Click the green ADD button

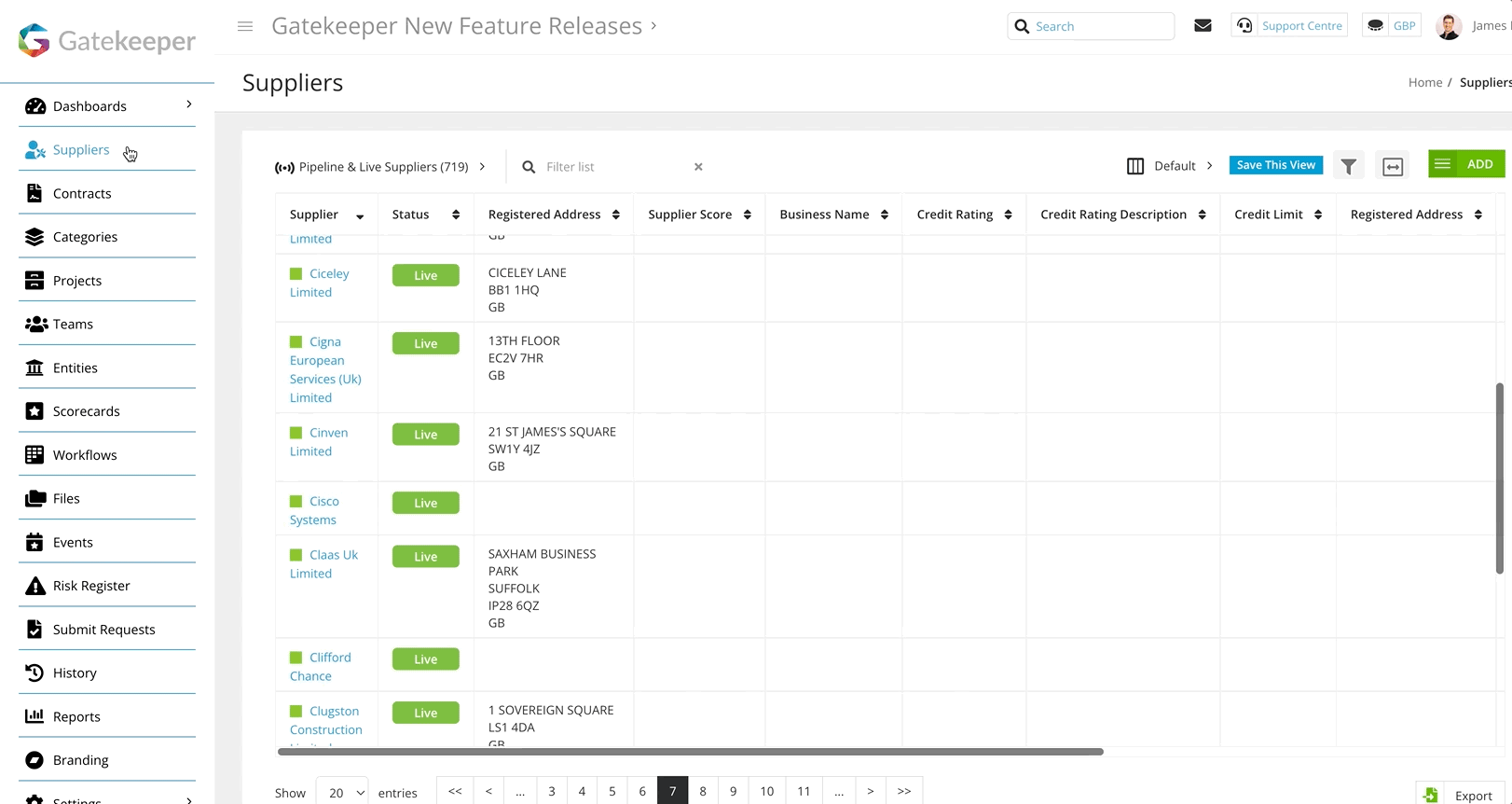(1466, 164)
